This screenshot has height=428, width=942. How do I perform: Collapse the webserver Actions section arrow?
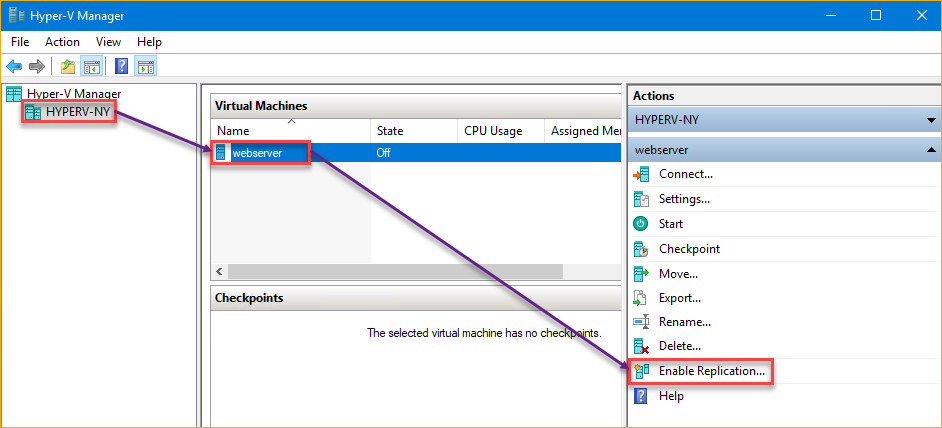[x=931, y=150]
